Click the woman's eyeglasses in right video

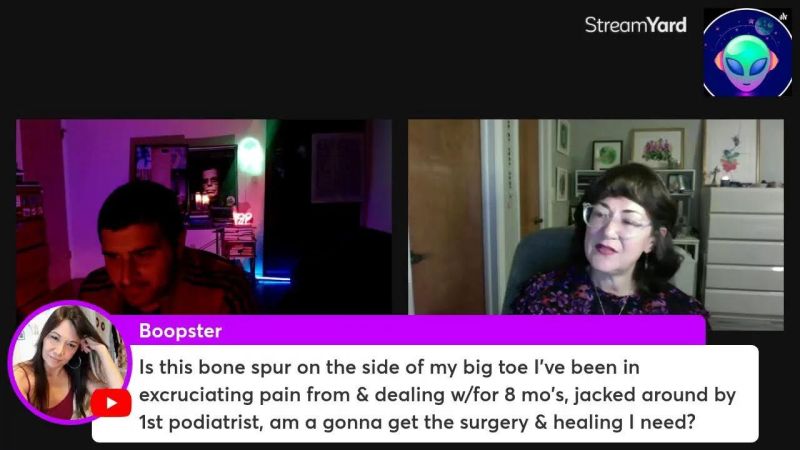[616, 220]
